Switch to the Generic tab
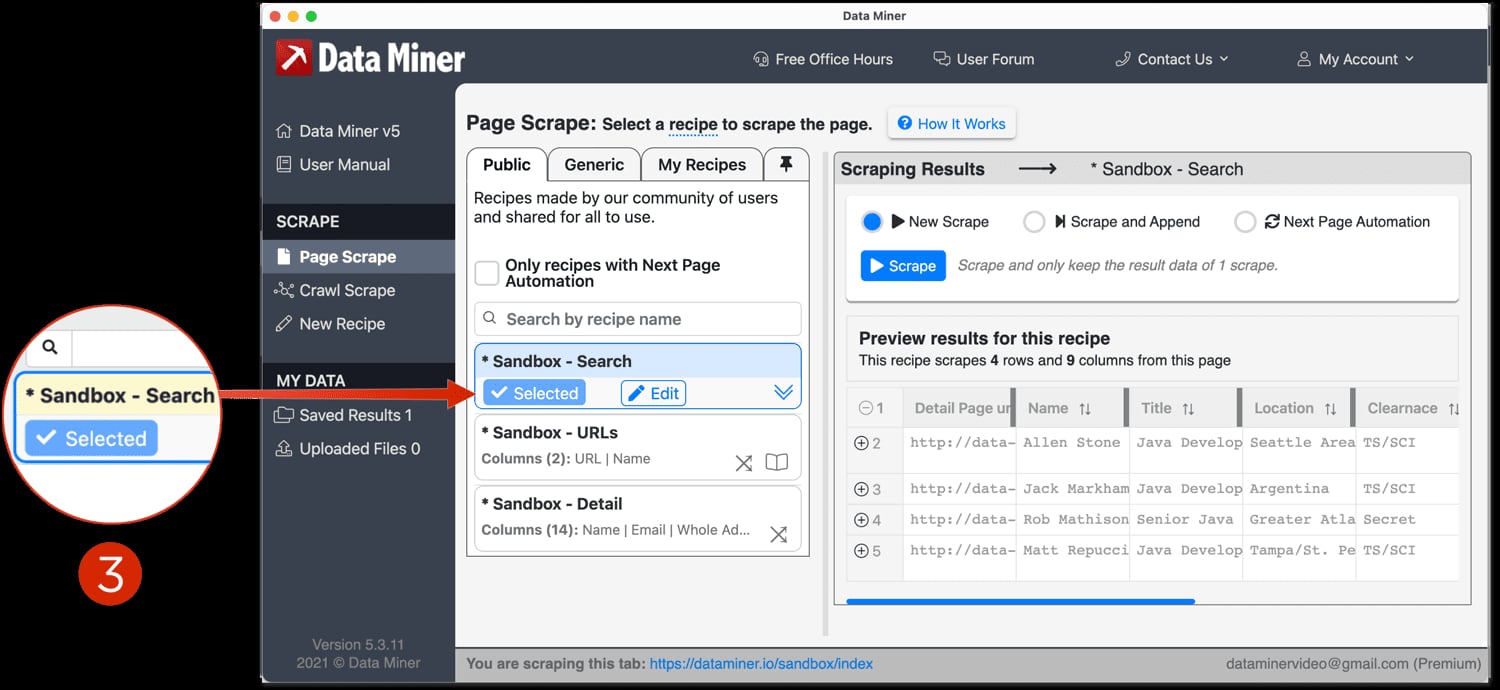This screenshot has width=1500, height=690. (x=594, y=165)
